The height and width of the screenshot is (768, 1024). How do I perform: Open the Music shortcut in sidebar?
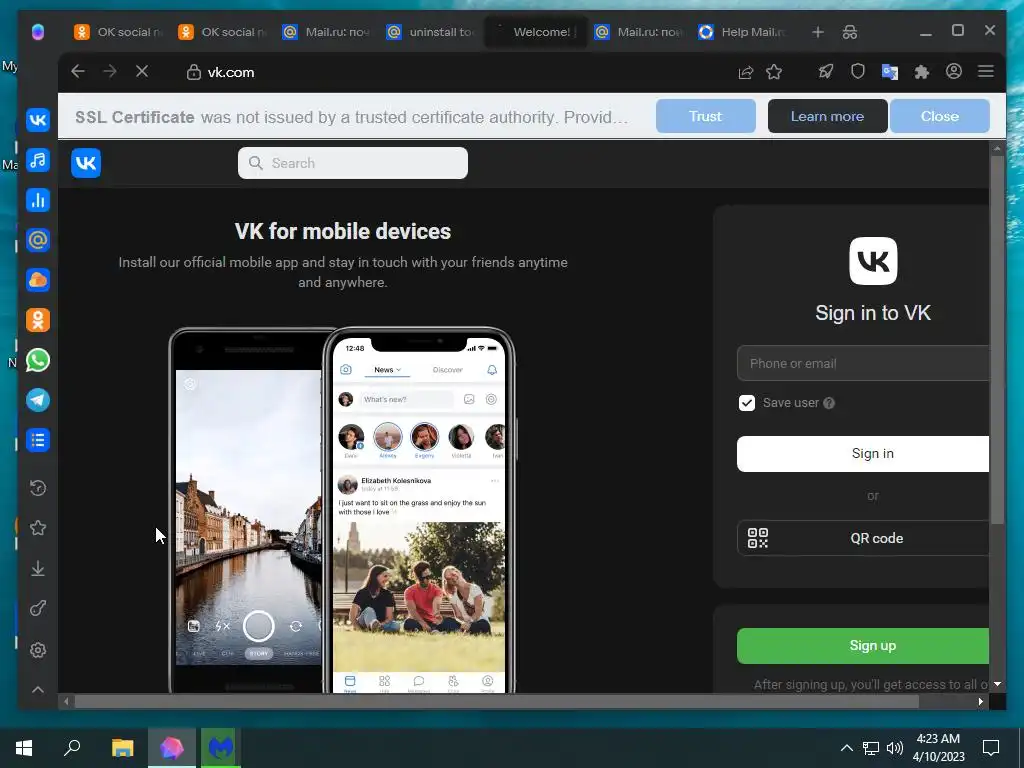[38, 160]
